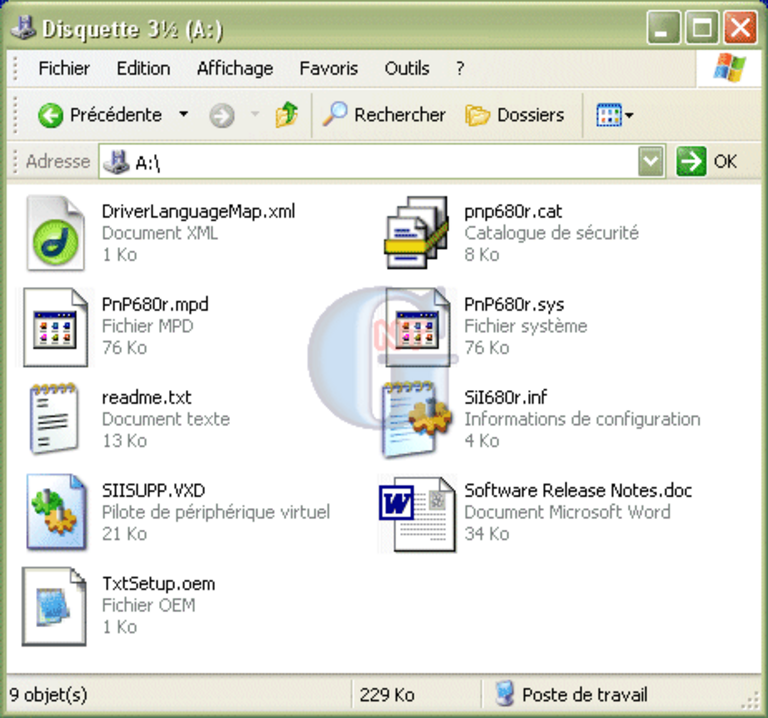The width and height of the screenshot is (768, 718).
Task: Click the floppy icon in the title bar
Action: pyautogui.click(x=24, y=27)
